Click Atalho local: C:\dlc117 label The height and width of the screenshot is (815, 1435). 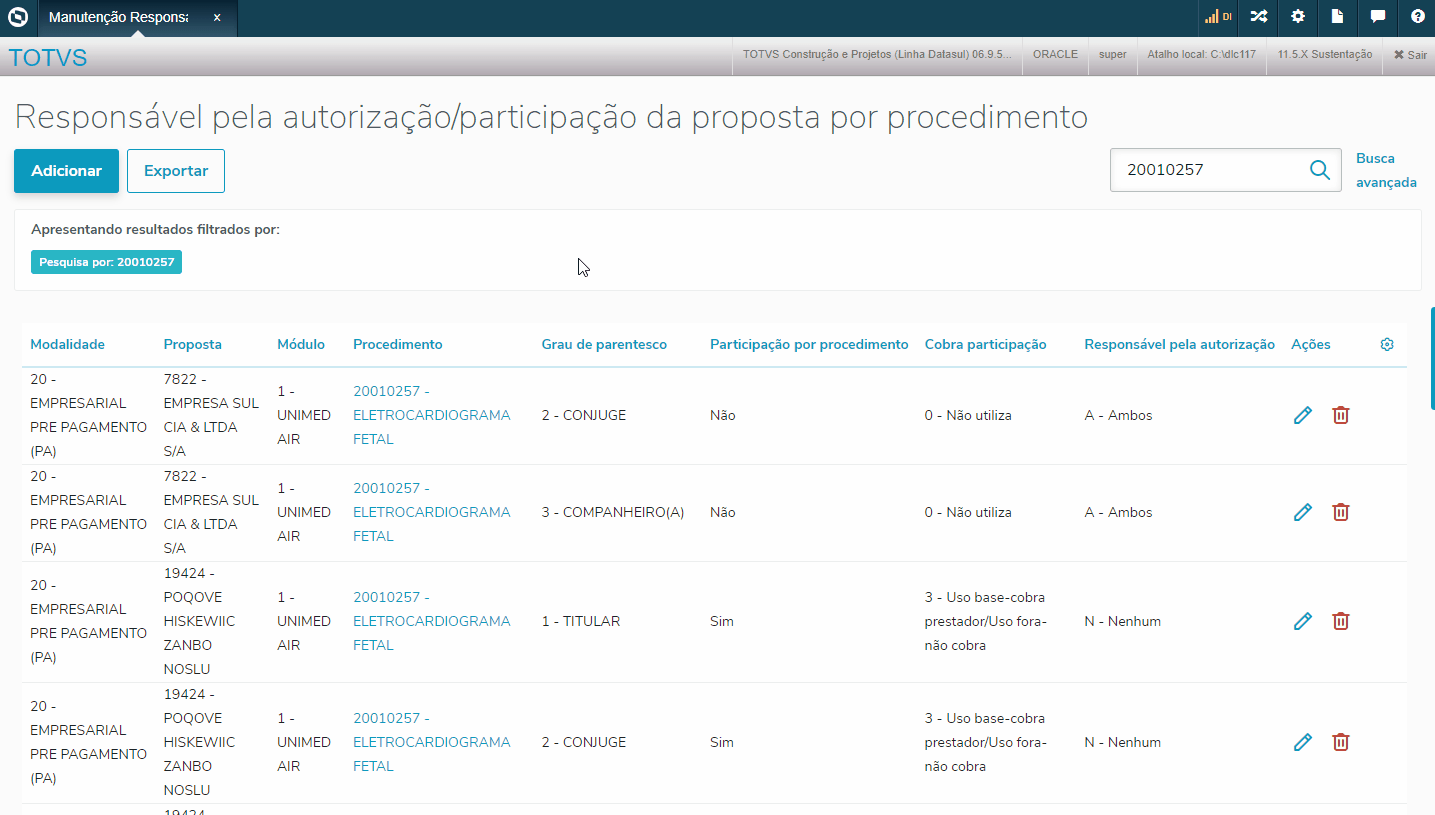1201,55
